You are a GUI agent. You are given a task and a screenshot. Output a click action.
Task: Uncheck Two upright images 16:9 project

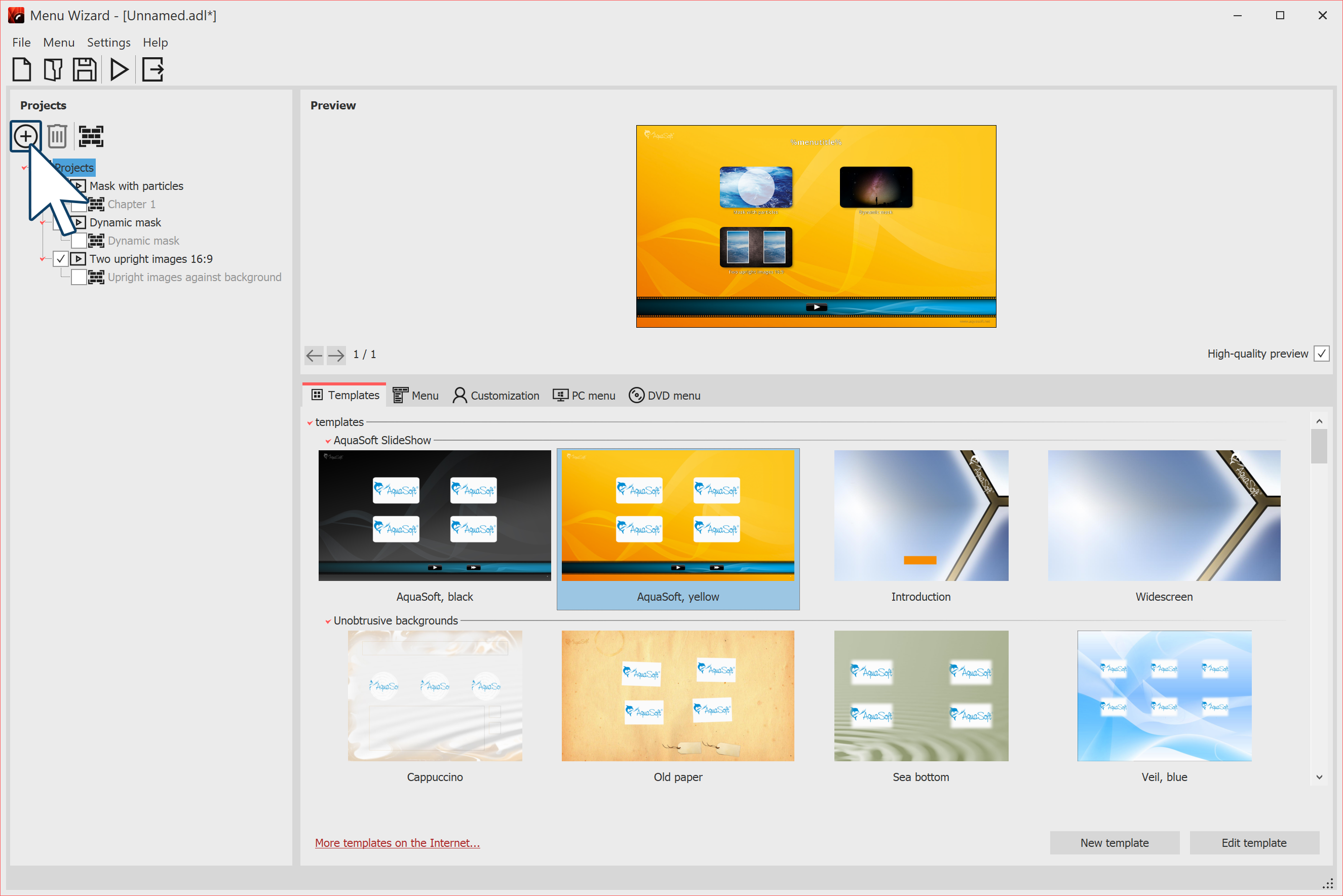tap(61, 259)
